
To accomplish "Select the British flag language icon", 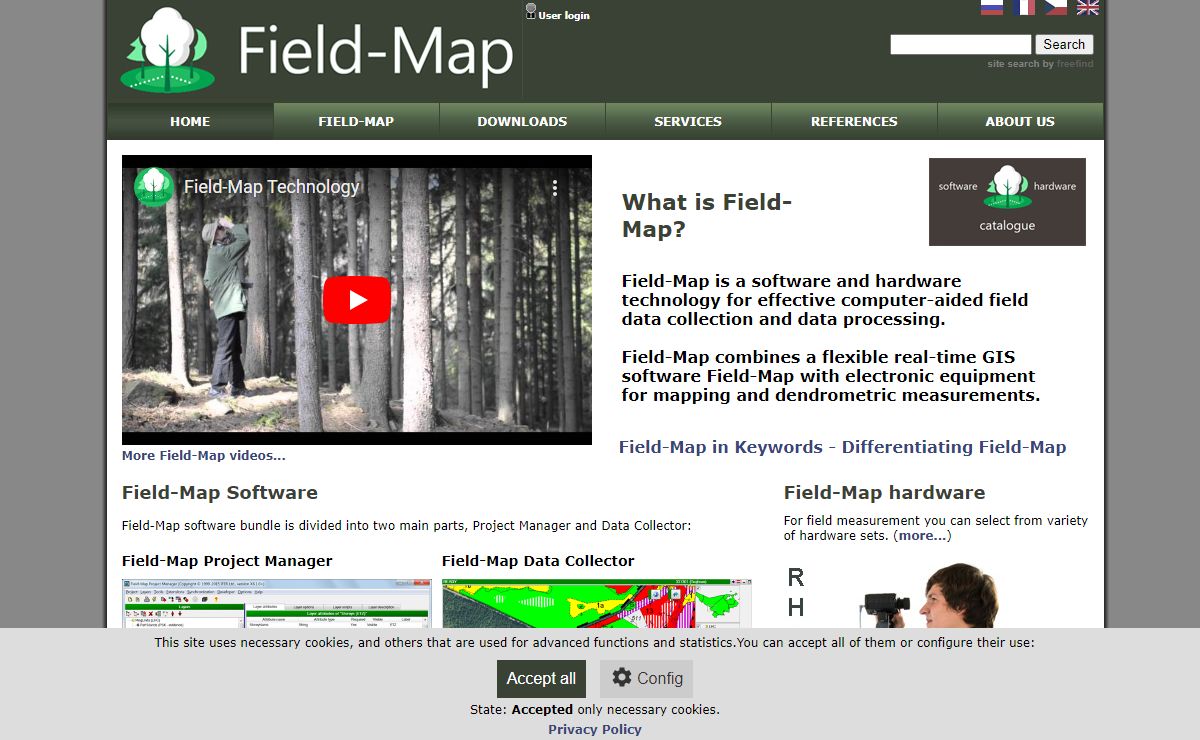I will [1088, 7].
